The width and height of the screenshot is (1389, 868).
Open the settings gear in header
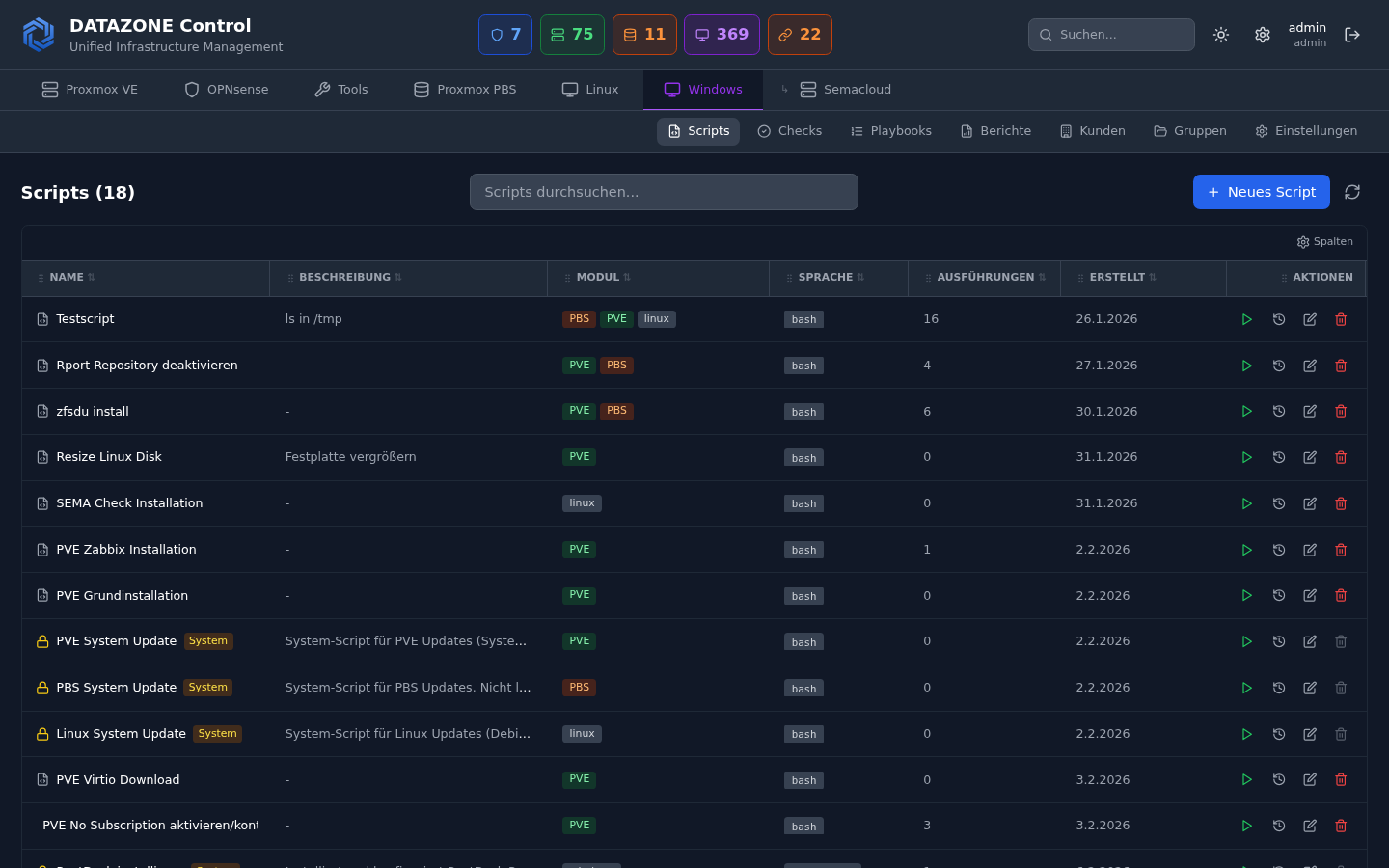click(x=1262, y=35)
